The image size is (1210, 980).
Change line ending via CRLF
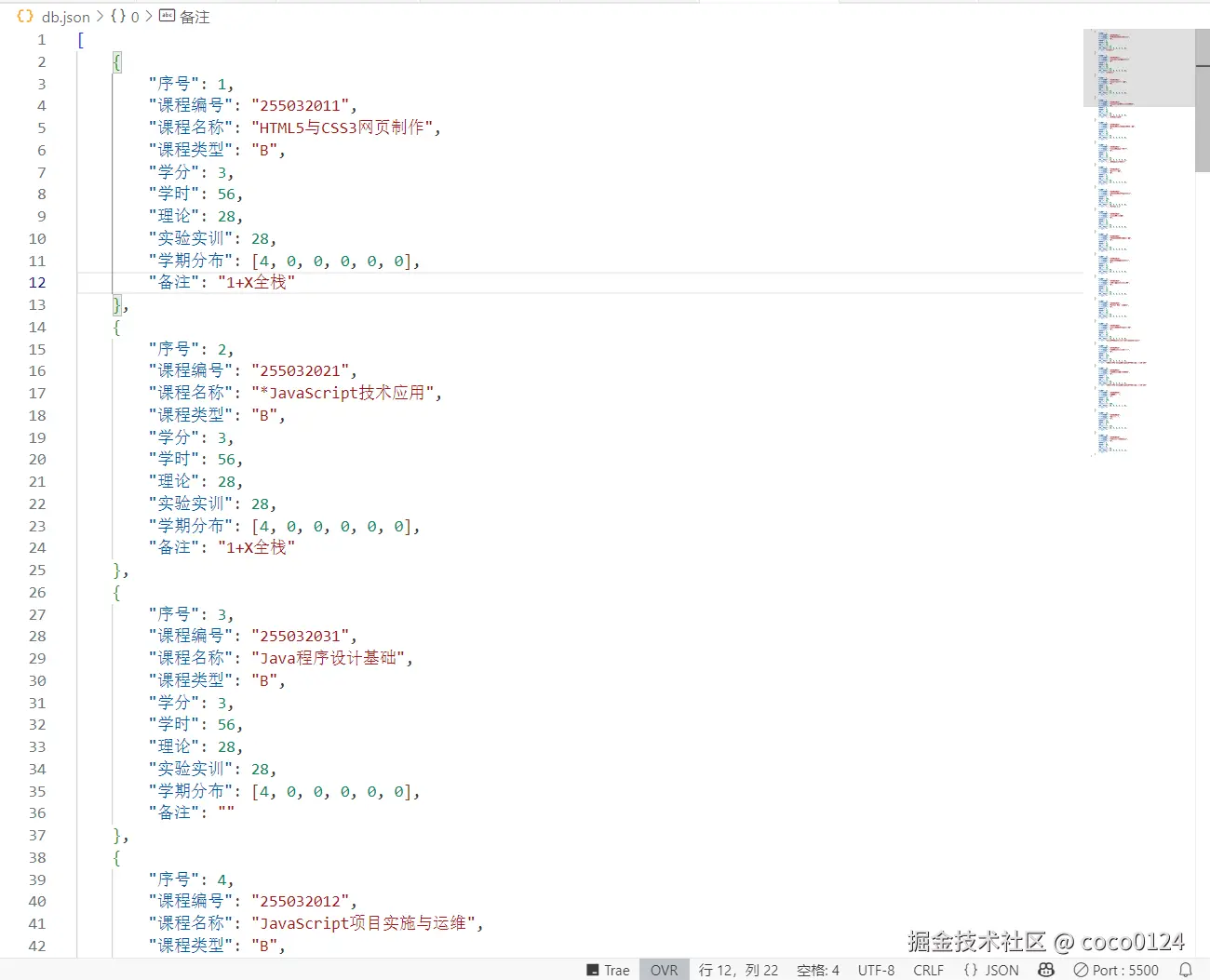tap(928, 970)
